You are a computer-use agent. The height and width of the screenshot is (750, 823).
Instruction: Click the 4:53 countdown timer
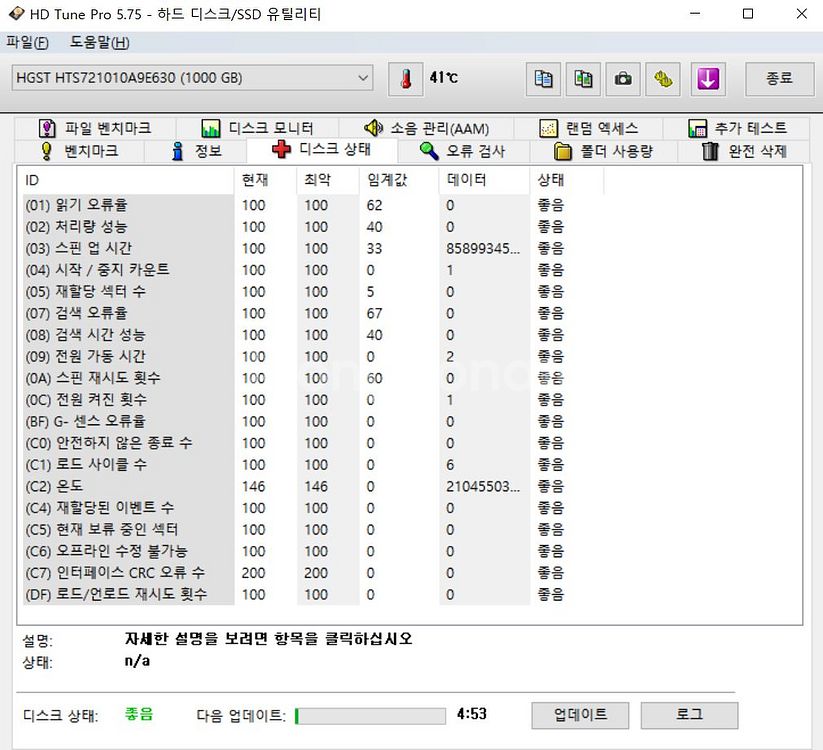[471, 714]
